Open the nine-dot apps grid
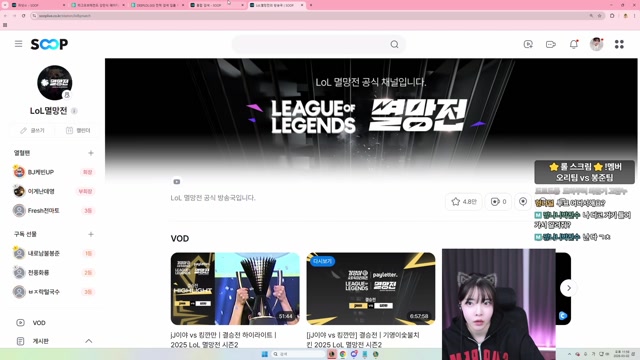The width and height of the screenshot is (640, 360). 619,44
